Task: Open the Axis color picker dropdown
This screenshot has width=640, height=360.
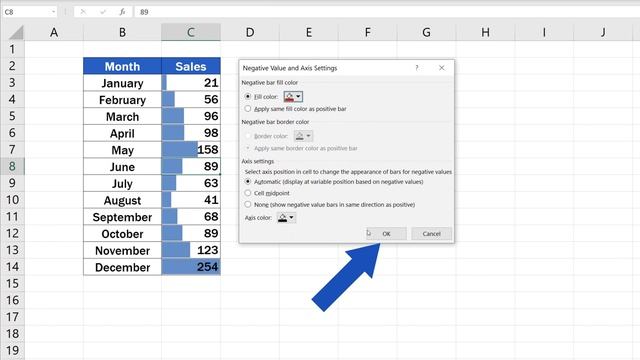Action: tap(286, 218)
